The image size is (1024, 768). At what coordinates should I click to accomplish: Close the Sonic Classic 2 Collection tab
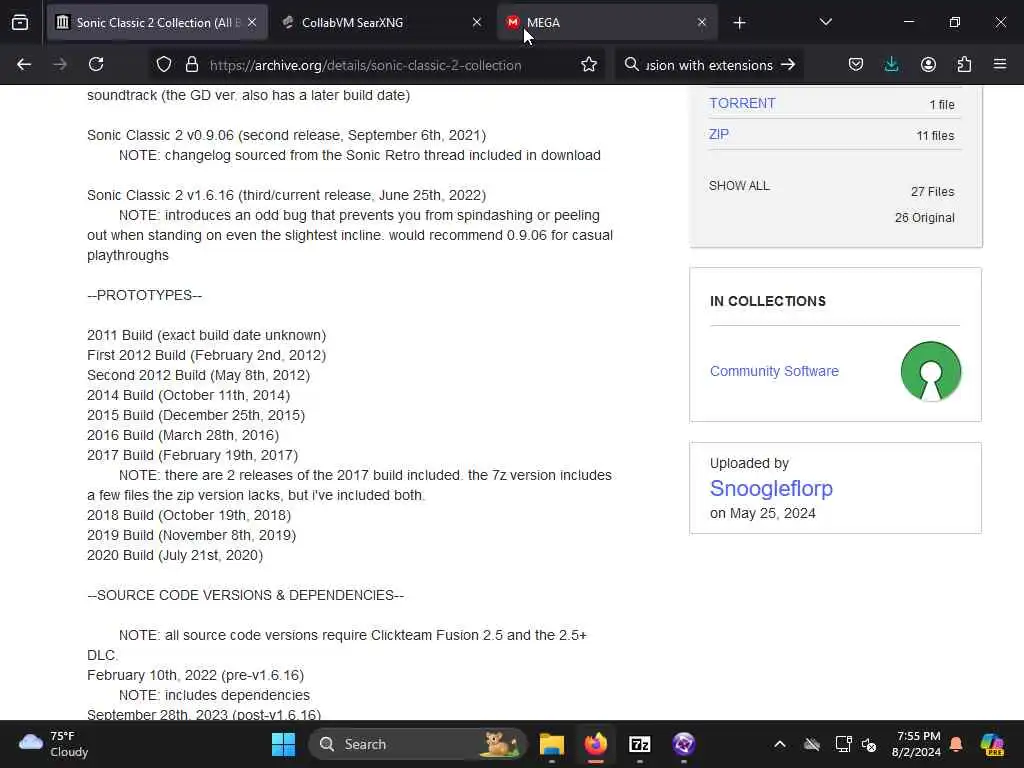[x=252, y=23]
